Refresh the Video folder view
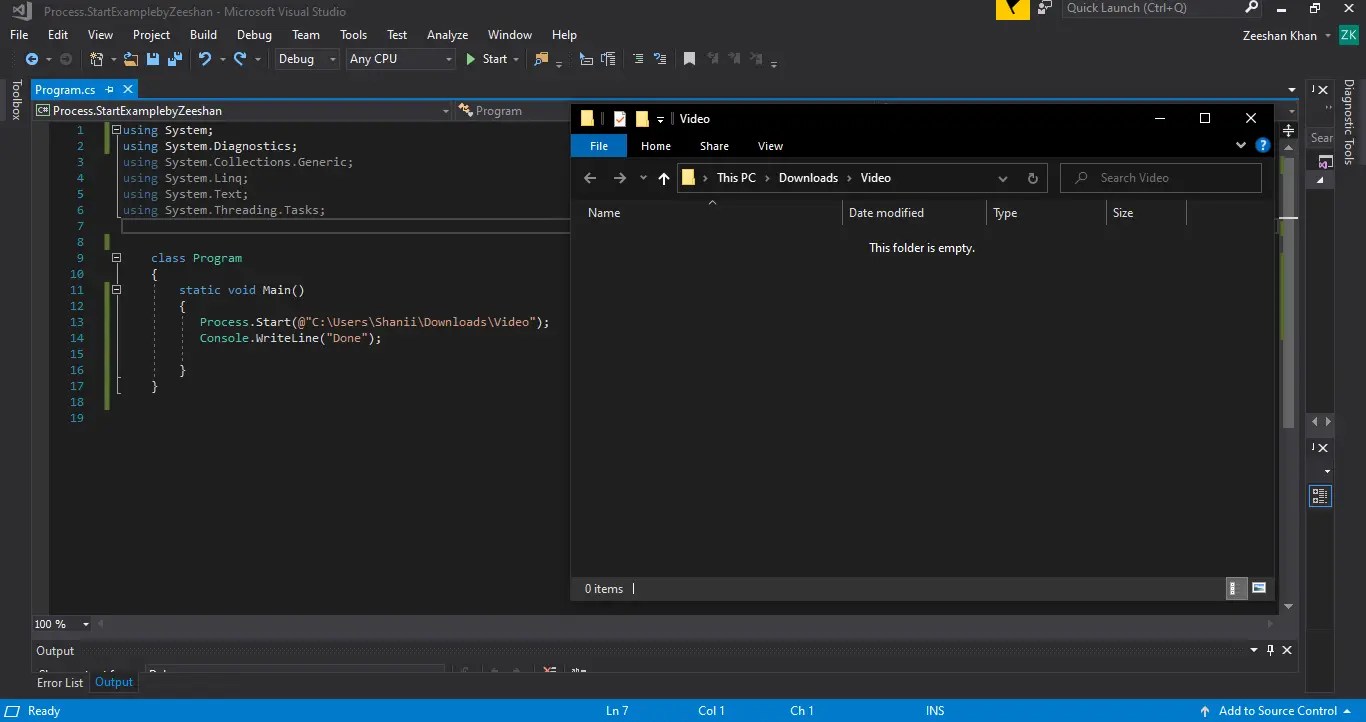Viewport: 1366px width, 722px height. point(1033,178)
